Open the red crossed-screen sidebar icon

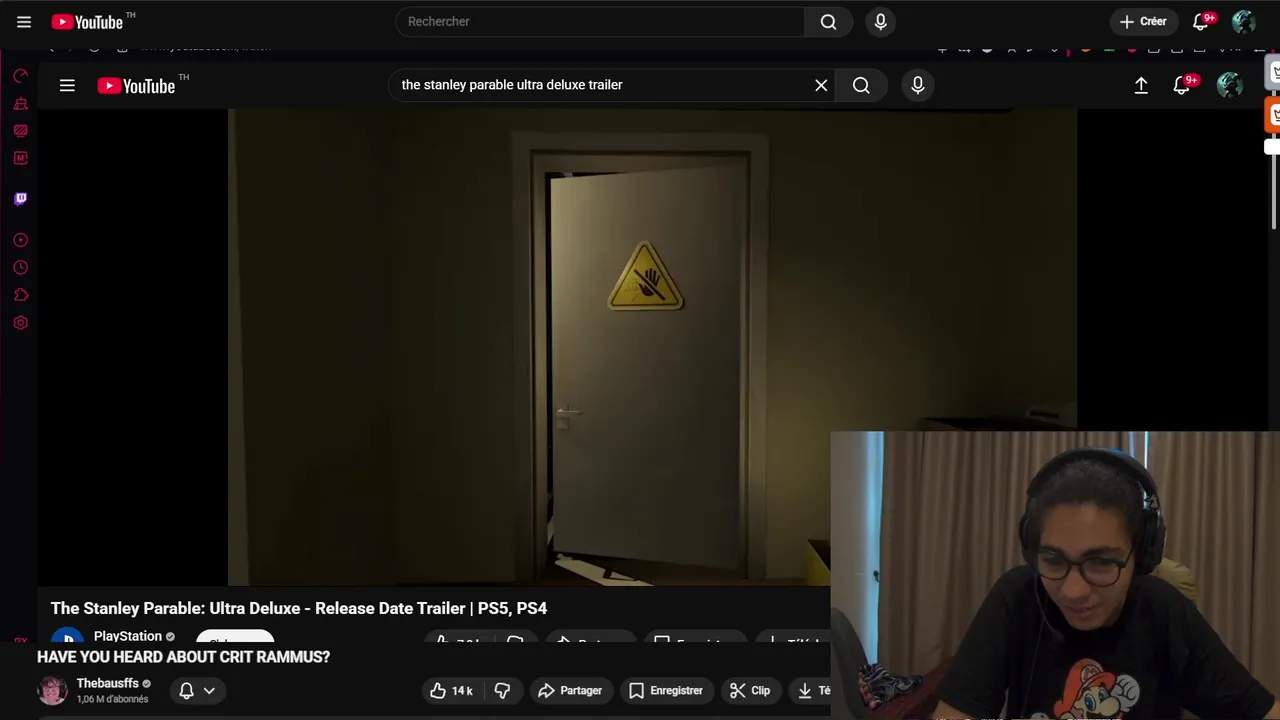coord(20,131)
